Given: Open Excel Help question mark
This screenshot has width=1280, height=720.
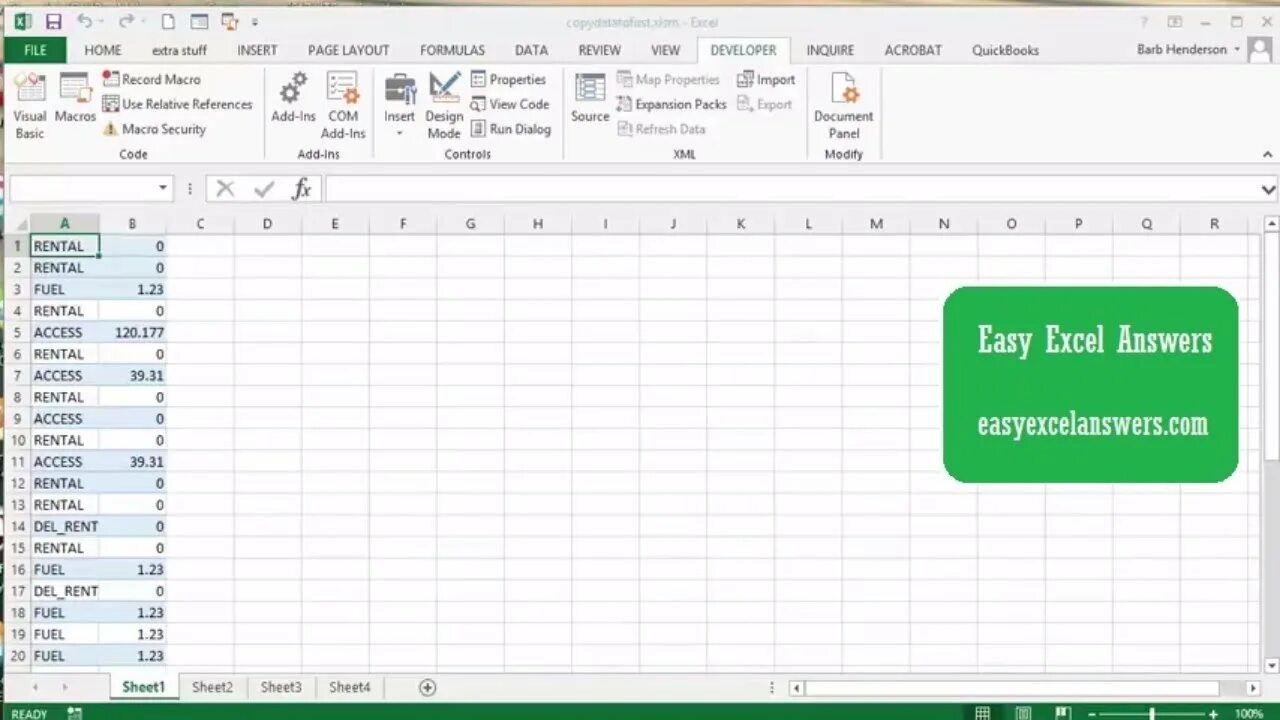Looking at the screenshot, I should (x=1144, y=22).
